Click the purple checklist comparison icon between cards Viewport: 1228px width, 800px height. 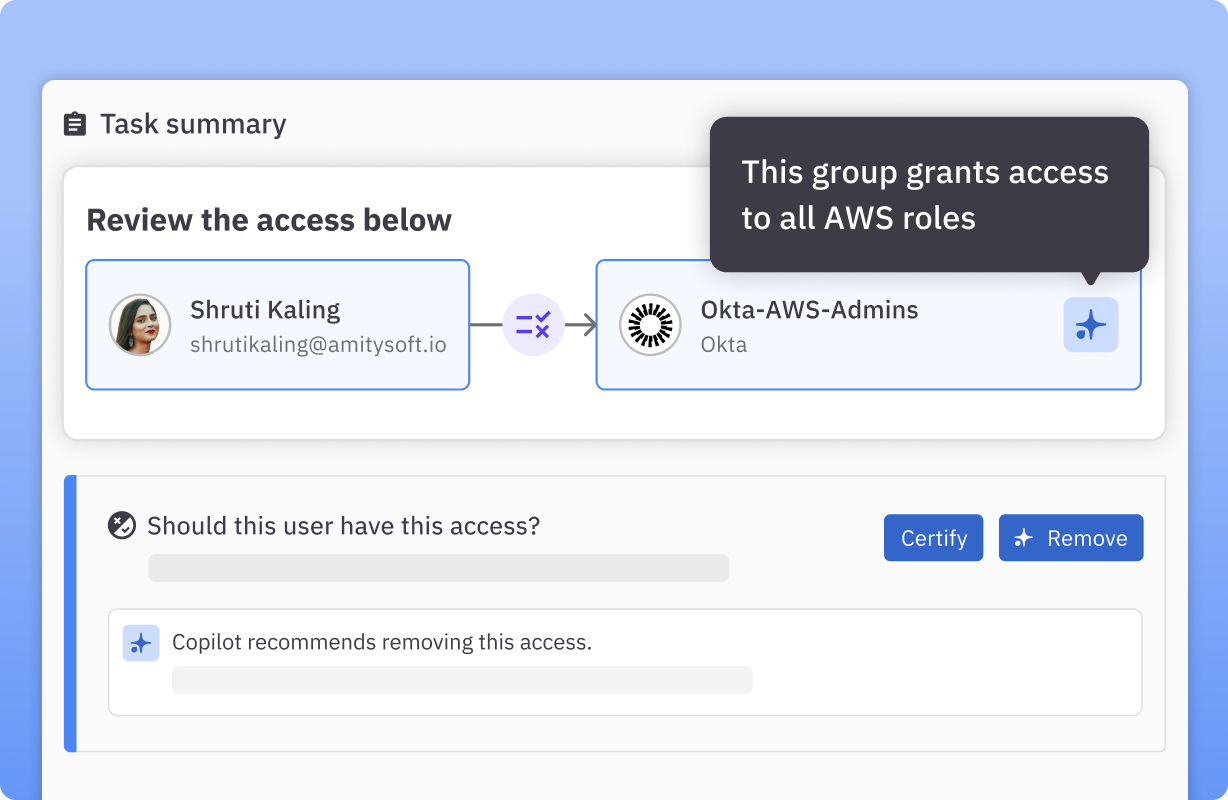click(533, 324)
